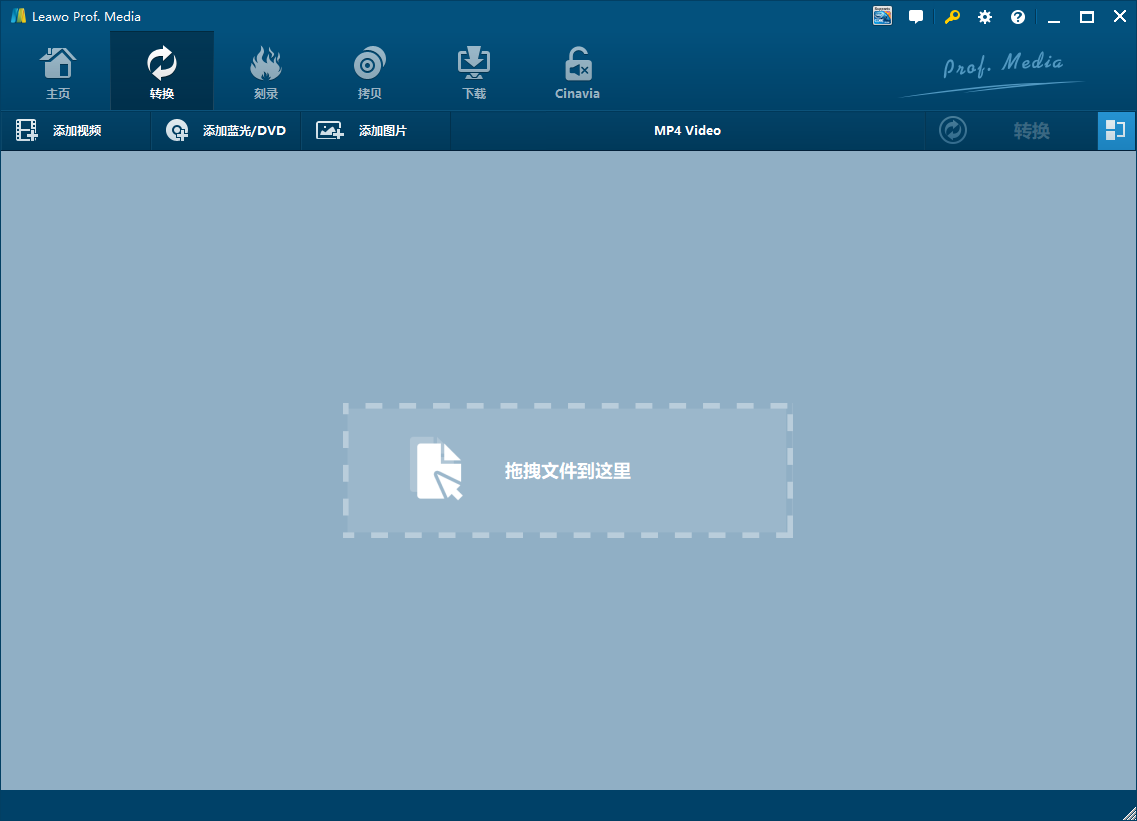This screenshot has height=821, width=1137.
Task: Click the file-with-cursor icon in drop area
Action: pyautogui.click(x=437, y=469)
